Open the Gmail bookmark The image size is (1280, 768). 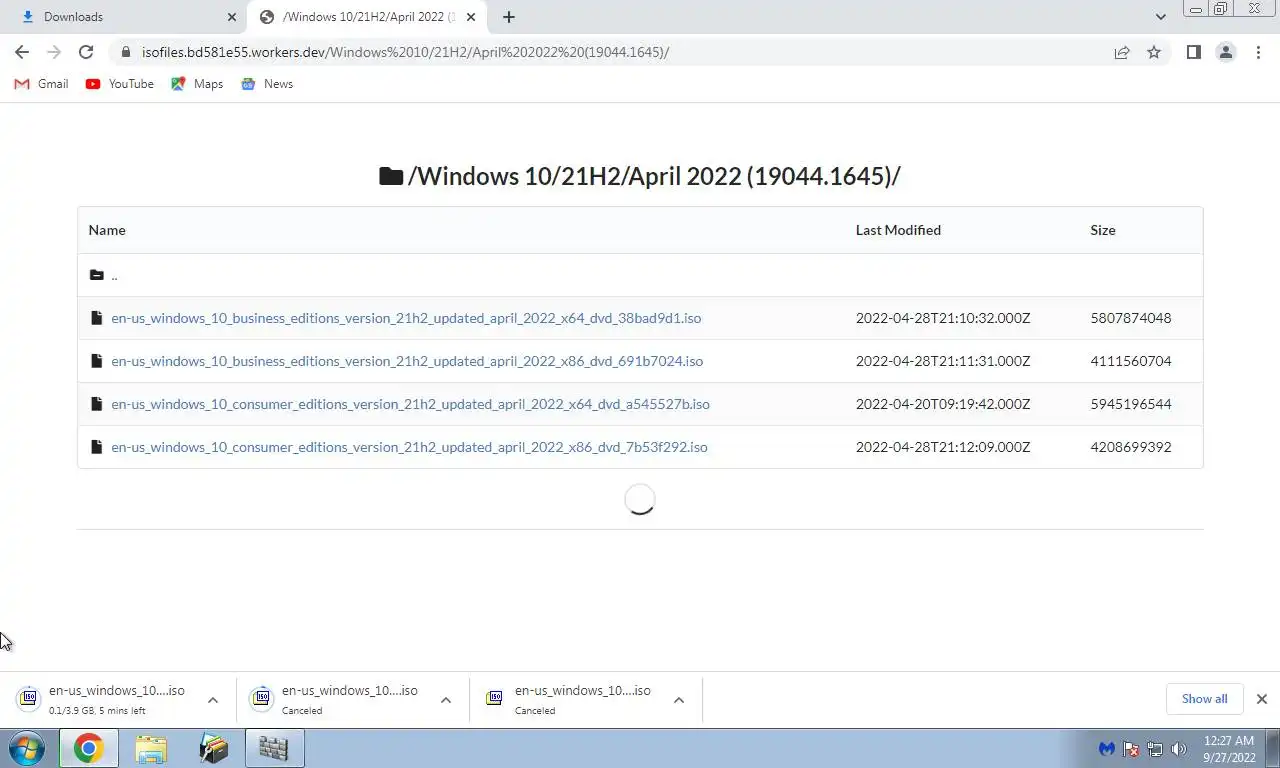tap(41, 84)
